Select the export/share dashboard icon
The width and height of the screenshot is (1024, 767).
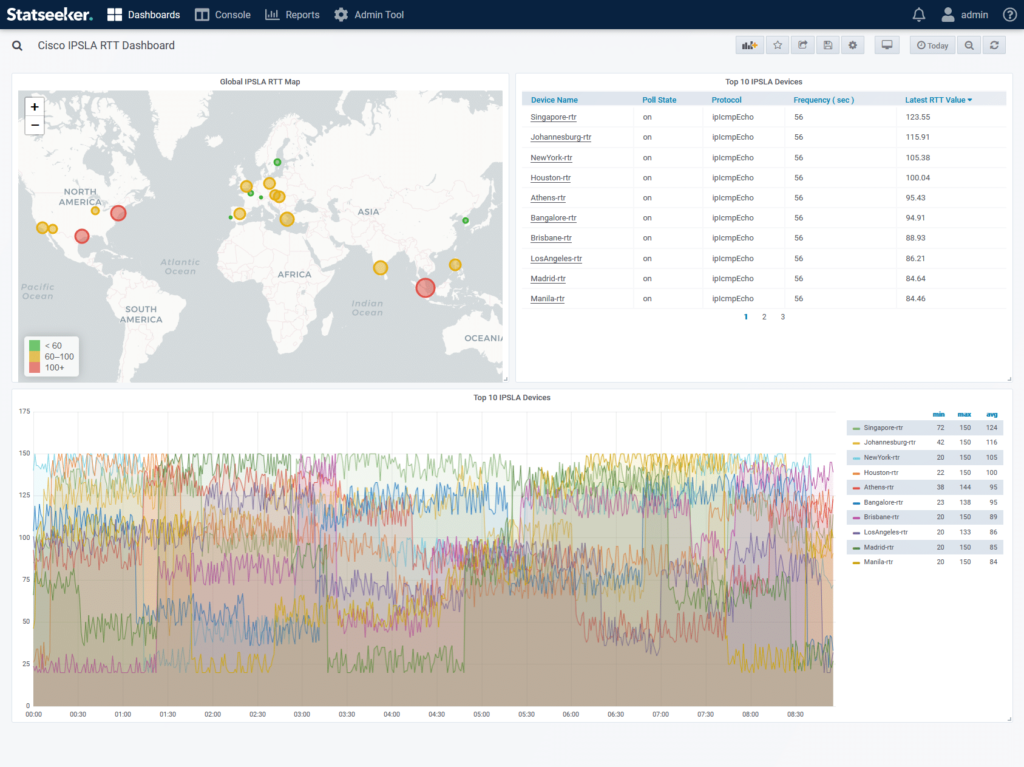(801, 45)
